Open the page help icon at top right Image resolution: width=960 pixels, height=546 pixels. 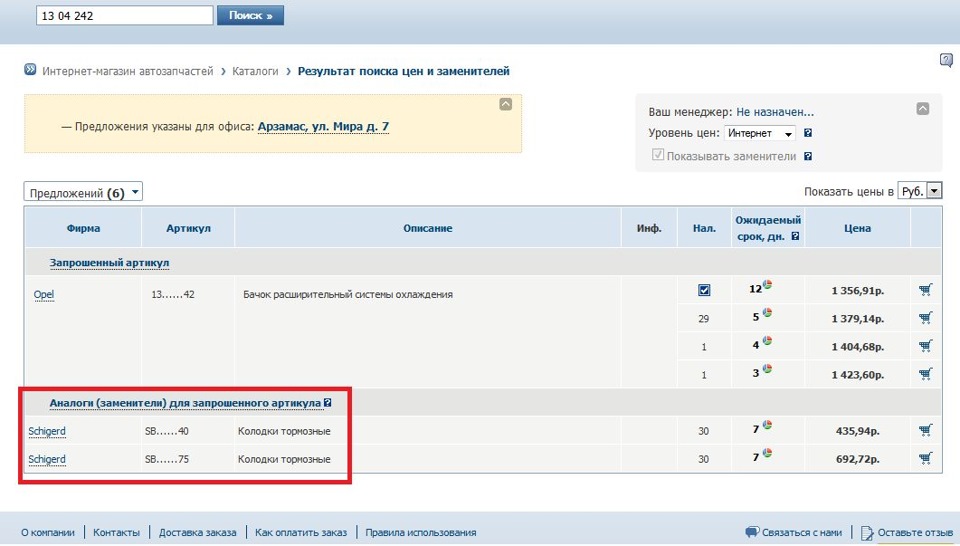946,60
